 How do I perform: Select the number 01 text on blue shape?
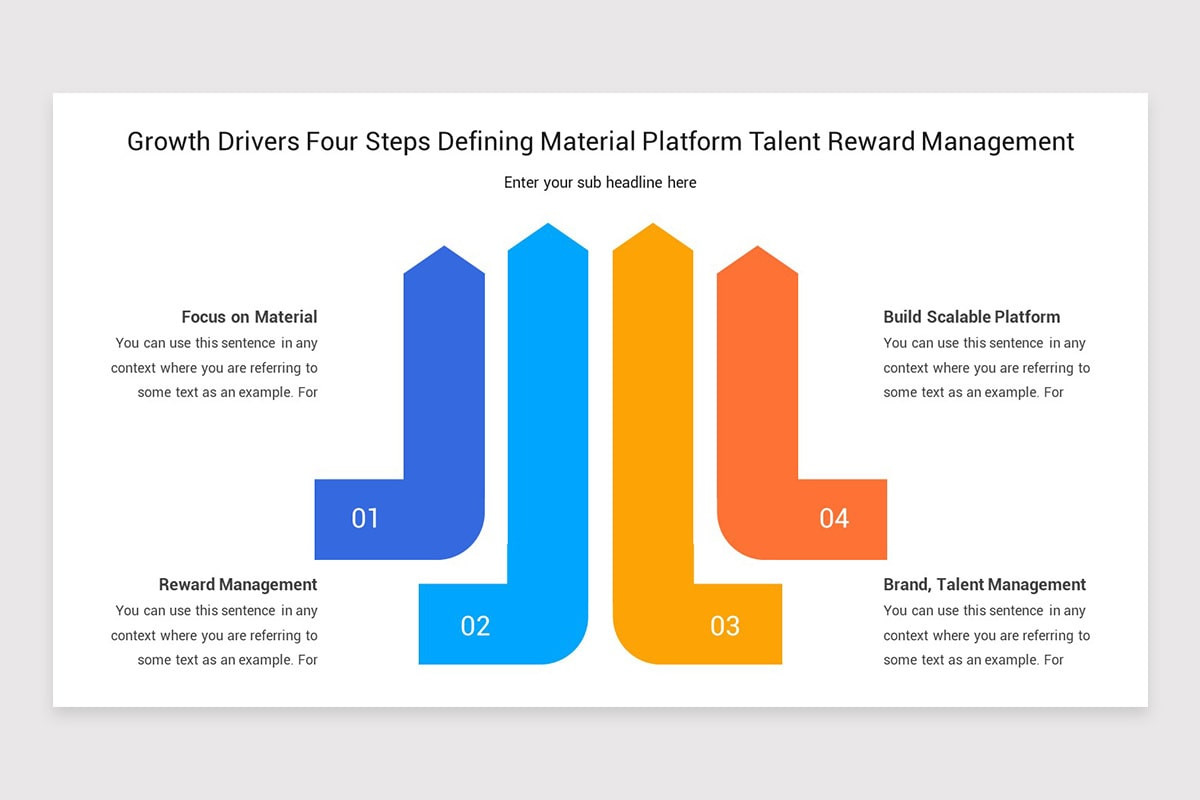point(366,518)
